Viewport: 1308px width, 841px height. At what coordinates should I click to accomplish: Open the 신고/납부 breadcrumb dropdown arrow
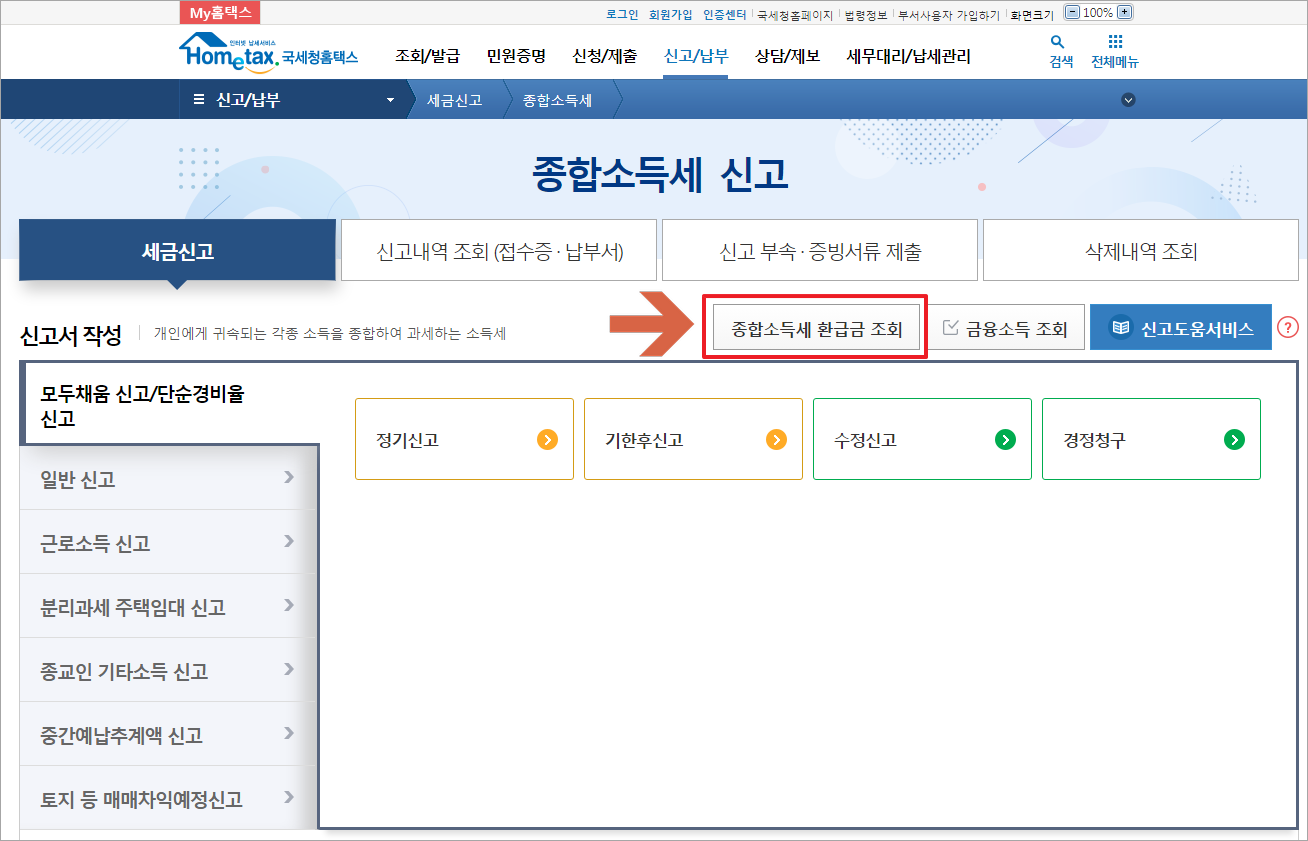pos(389,99)
